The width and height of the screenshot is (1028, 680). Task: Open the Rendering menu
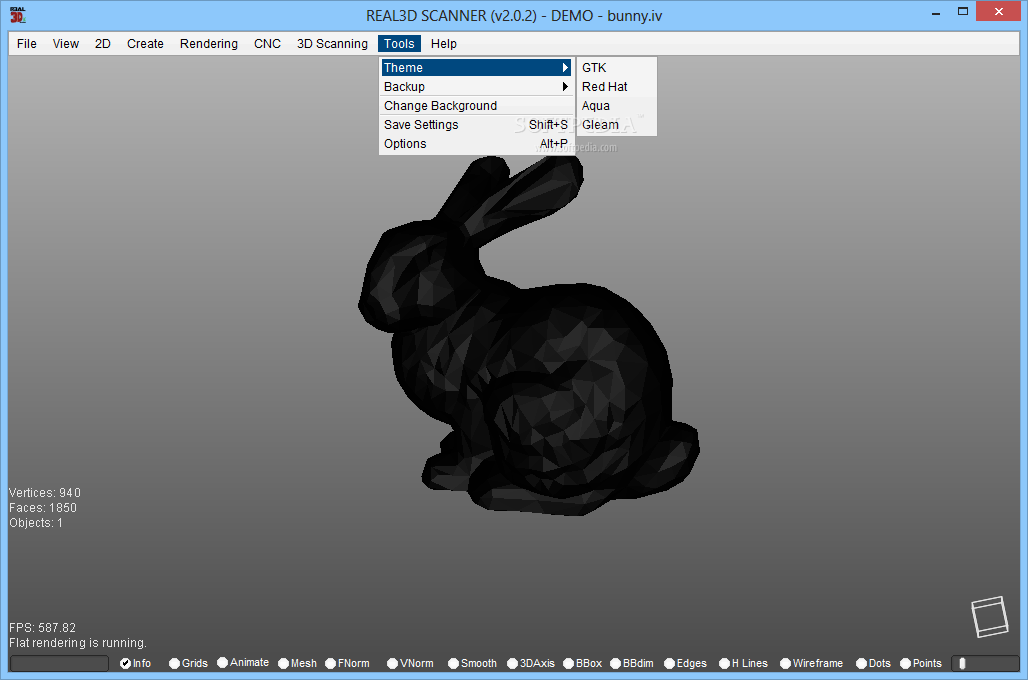[209, 44]
